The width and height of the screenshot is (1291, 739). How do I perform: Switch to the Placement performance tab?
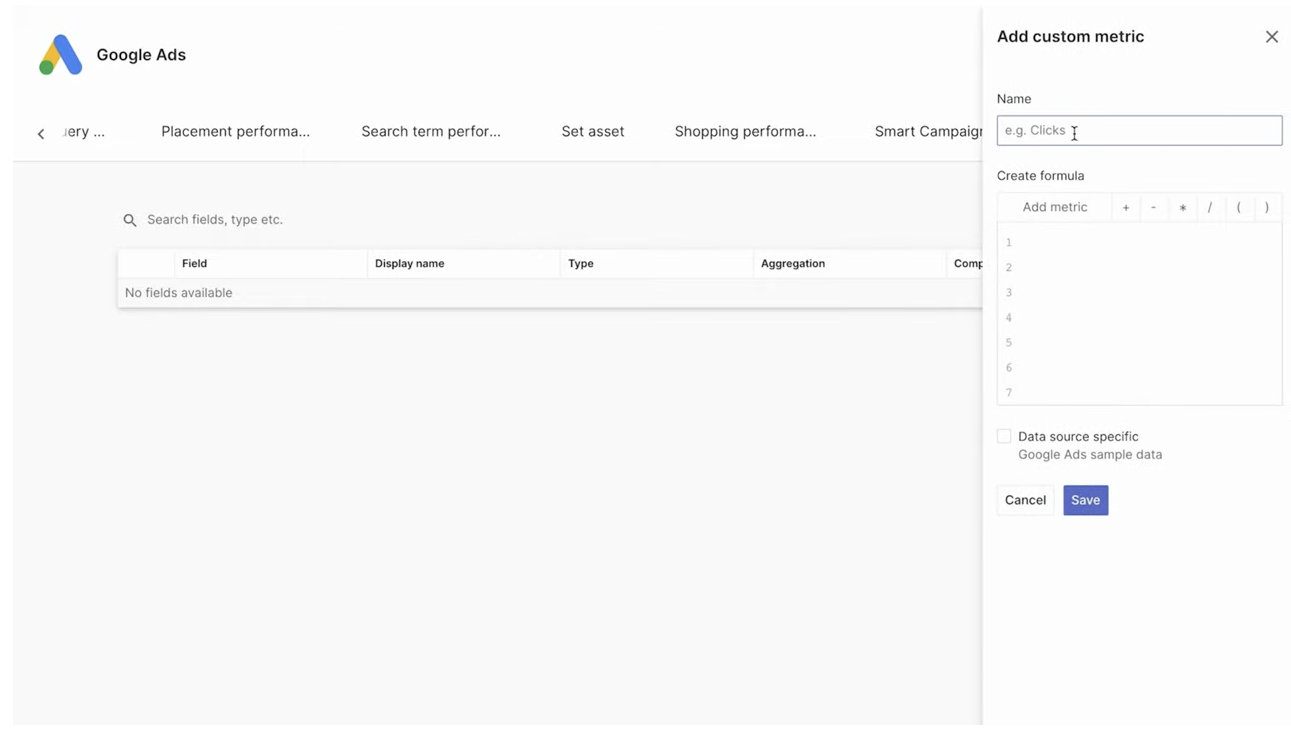(x=235, y=131)
